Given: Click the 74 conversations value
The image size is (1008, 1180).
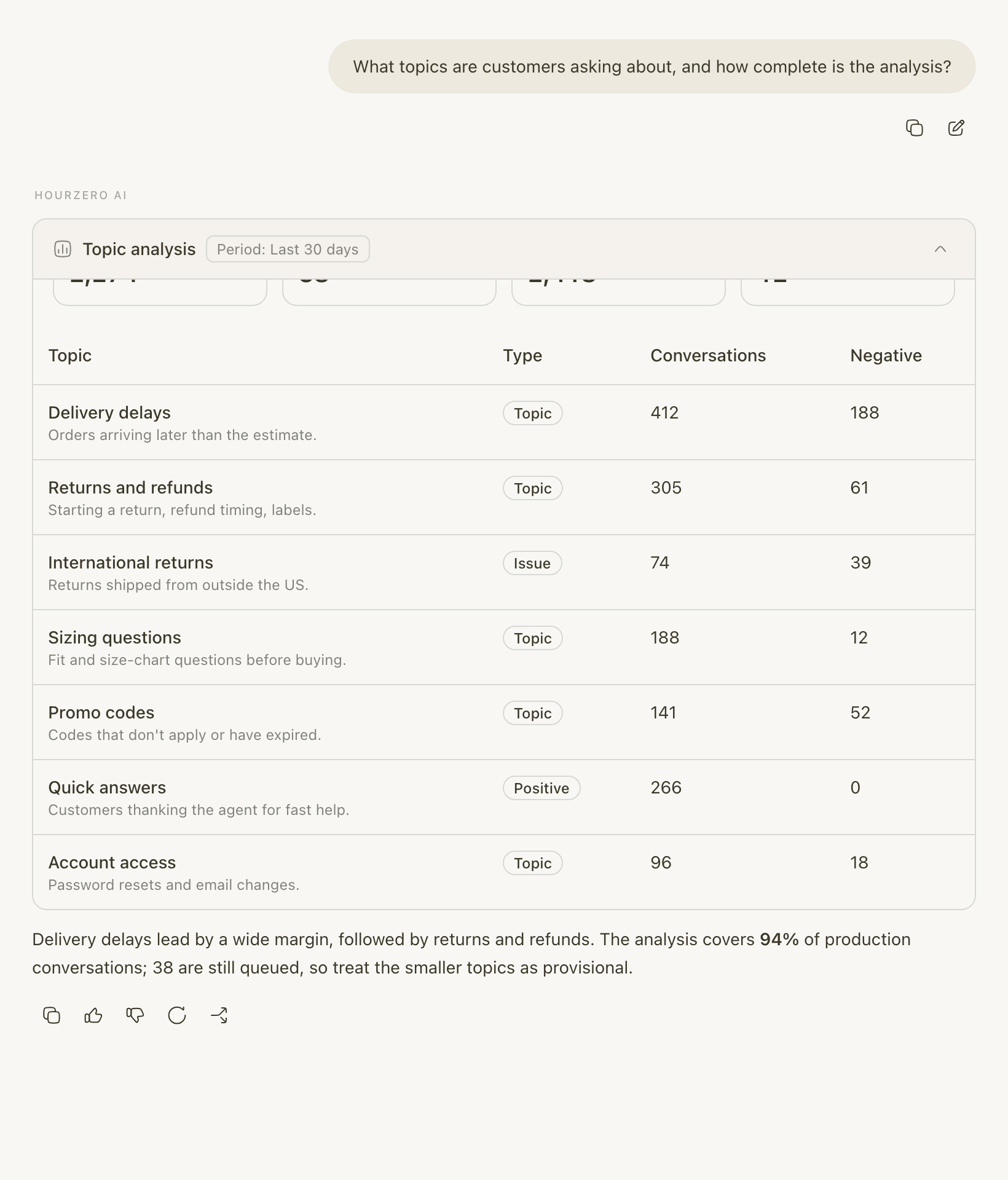Looking at the screenshot, I should [660, 563].
